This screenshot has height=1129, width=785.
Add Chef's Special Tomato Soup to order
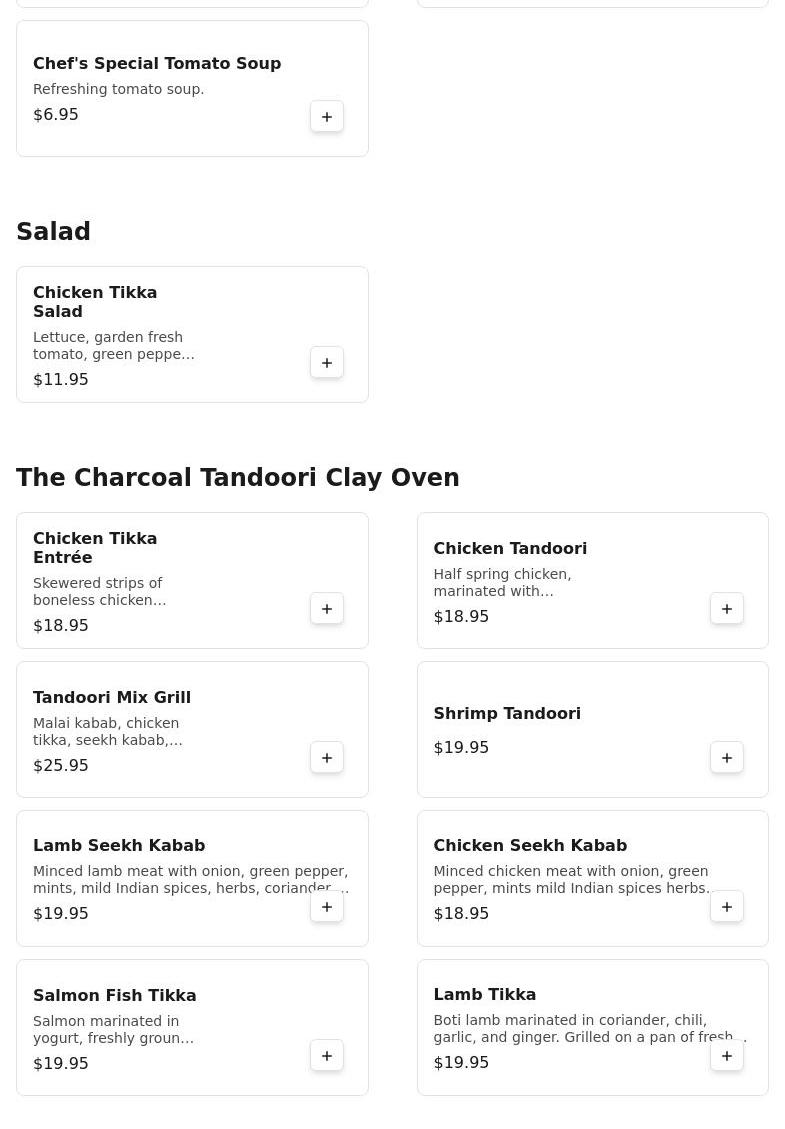click(327, 117)
